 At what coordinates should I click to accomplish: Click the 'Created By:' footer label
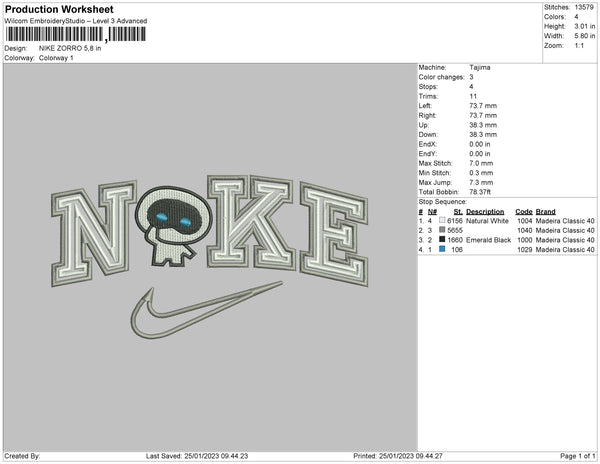(x=22, y=456)
